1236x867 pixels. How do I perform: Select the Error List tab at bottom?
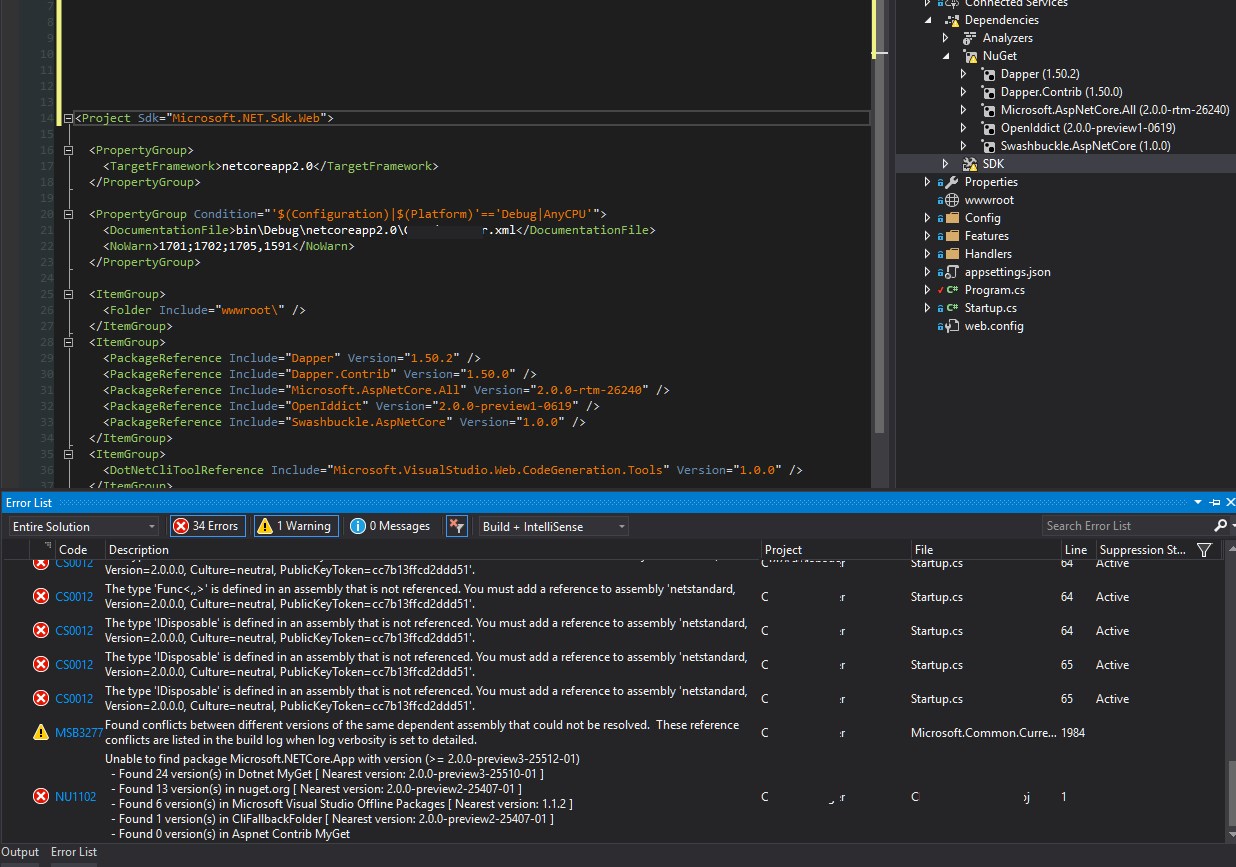click(x=74, y=852)
